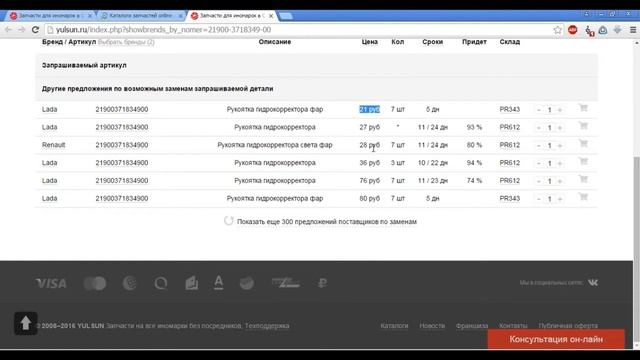The image size is (640, 360).
Task: Click the ruble payment icon
Action: (322, 283)
